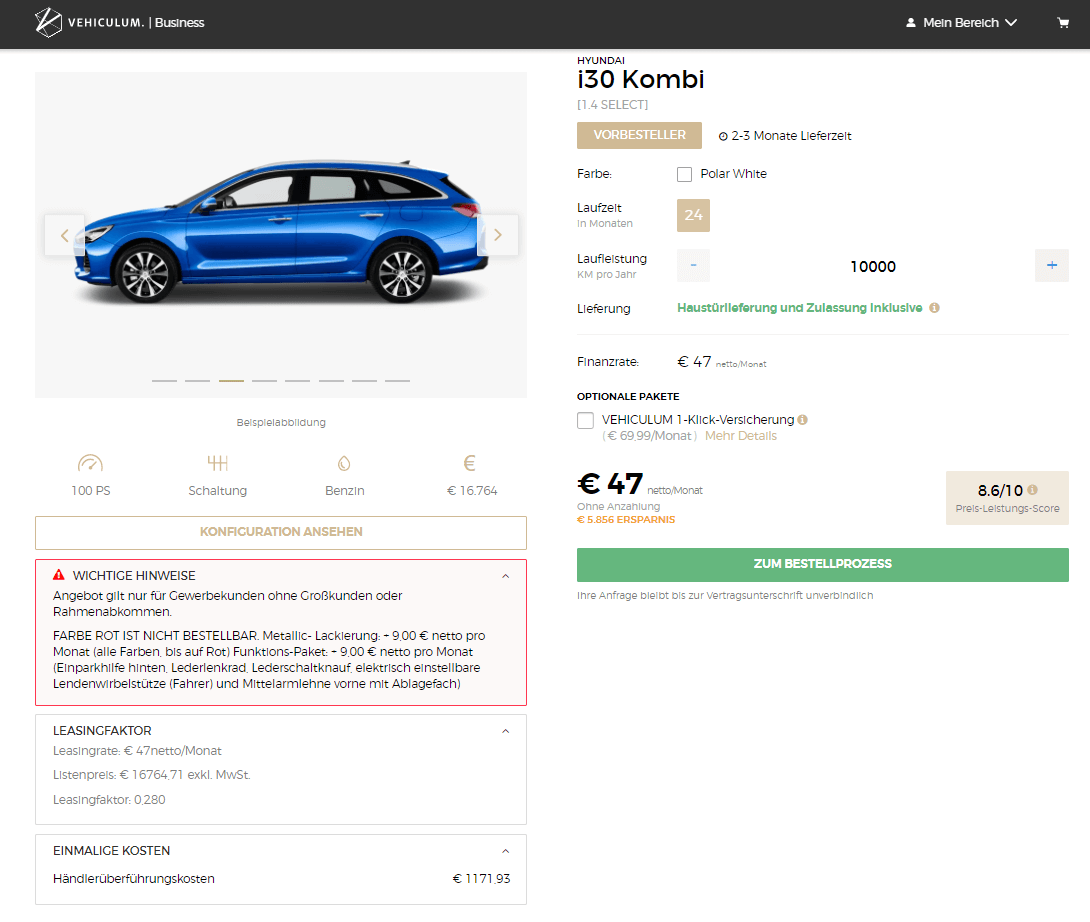Click the blue Hyundai i30 car image
Screen dimensions: 1090x922
282,232
